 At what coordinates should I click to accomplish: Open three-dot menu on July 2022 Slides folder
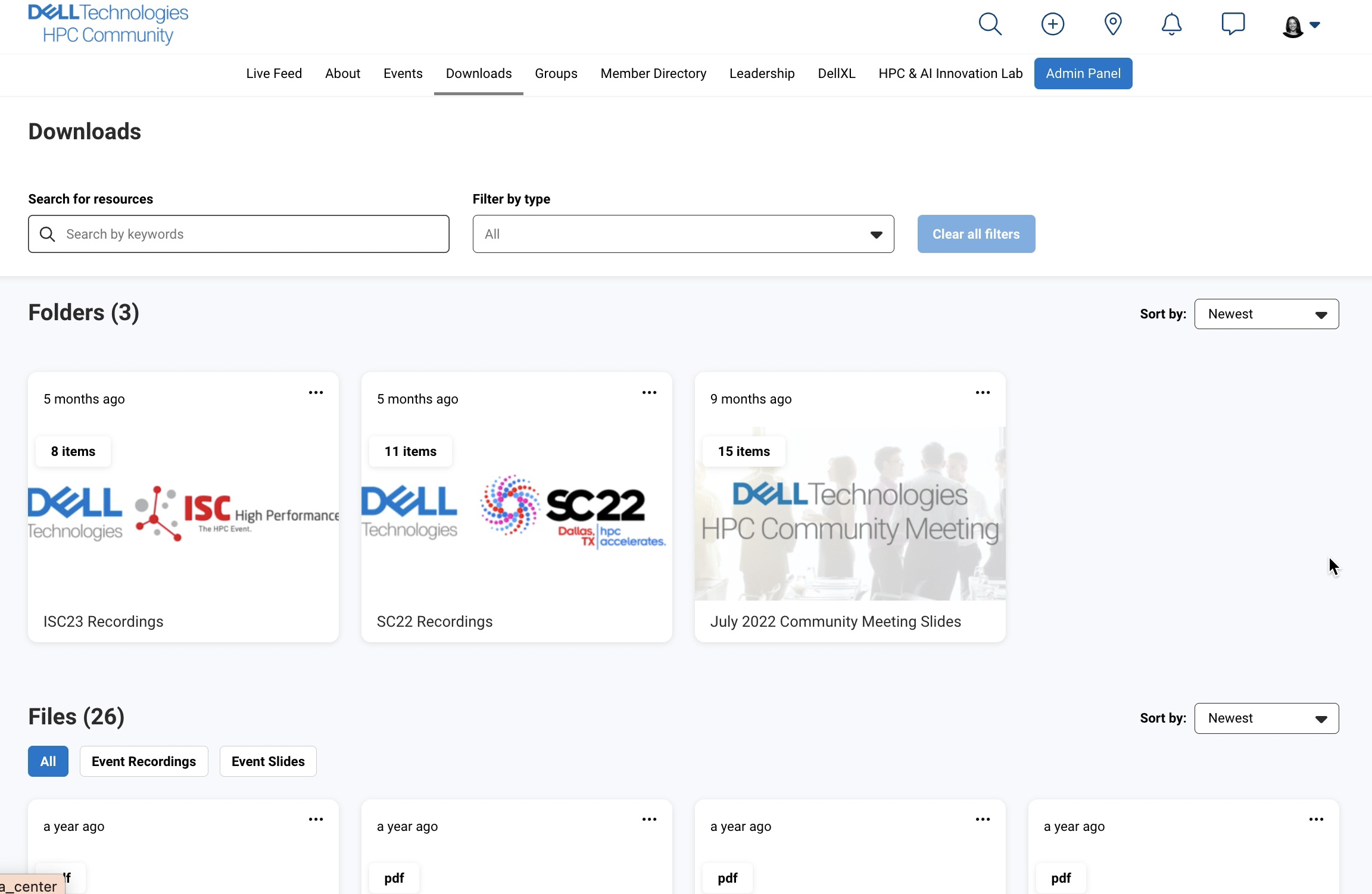(x=983, y=393)
